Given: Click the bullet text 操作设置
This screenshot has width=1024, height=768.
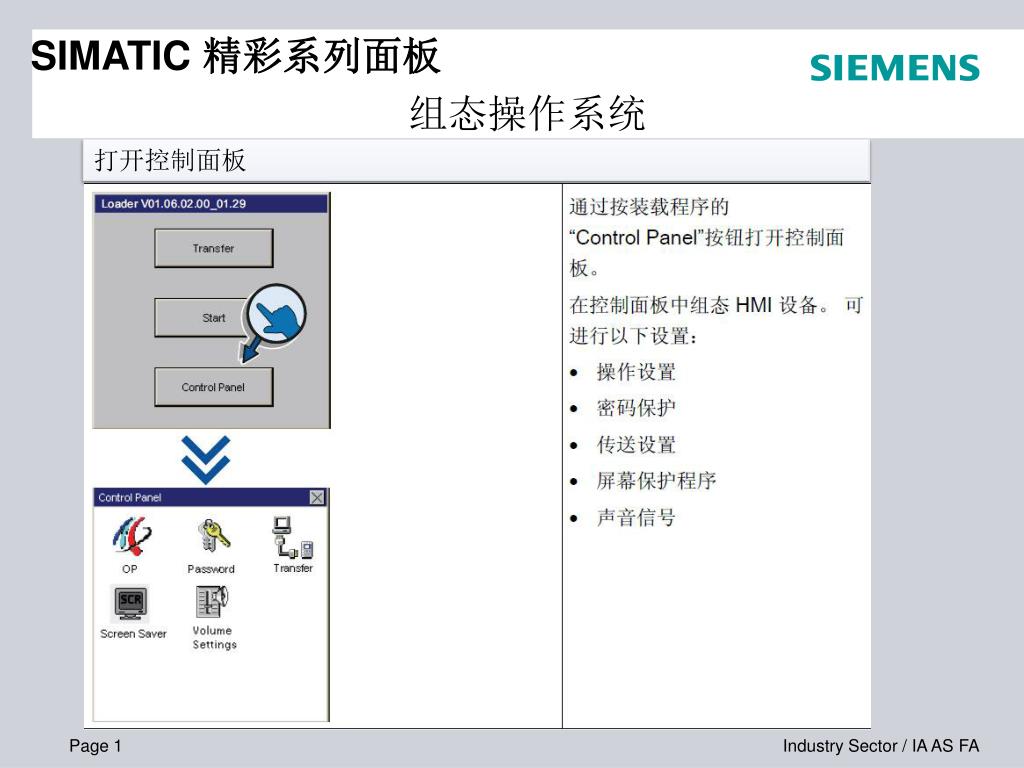Looking at the screenshot, I should pos(635,372).
